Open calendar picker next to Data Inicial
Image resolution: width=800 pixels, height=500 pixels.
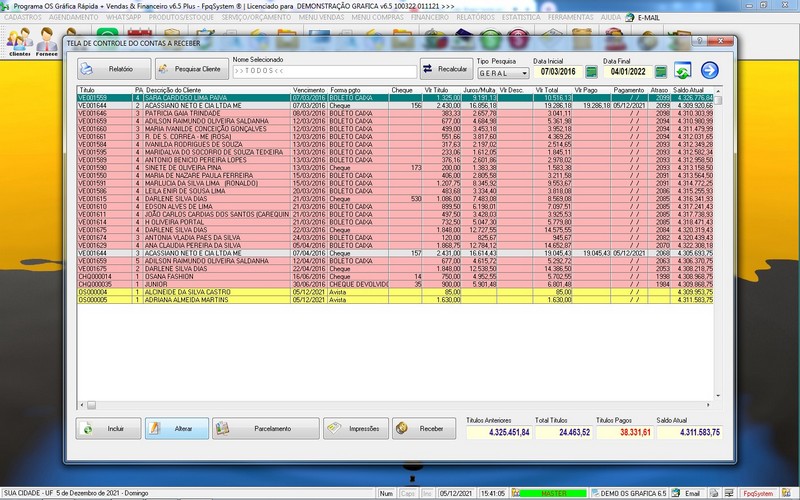click(x=591, y=71)
